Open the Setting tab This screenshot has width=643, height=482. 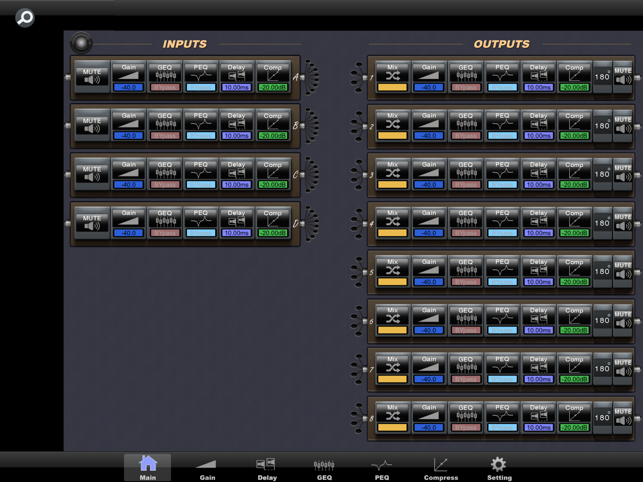[x=499, y=468]
